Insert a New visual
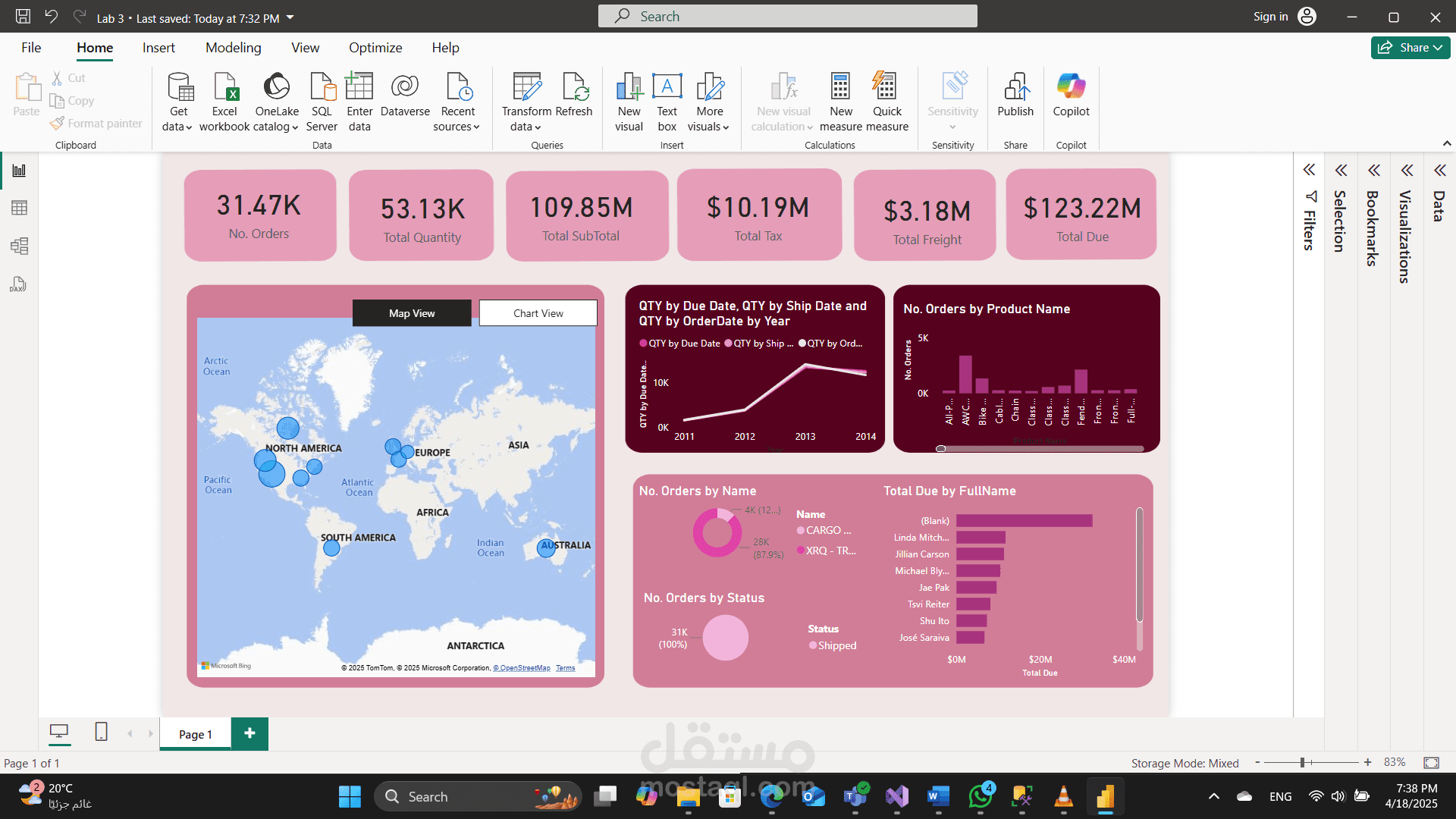 (629, 102)
